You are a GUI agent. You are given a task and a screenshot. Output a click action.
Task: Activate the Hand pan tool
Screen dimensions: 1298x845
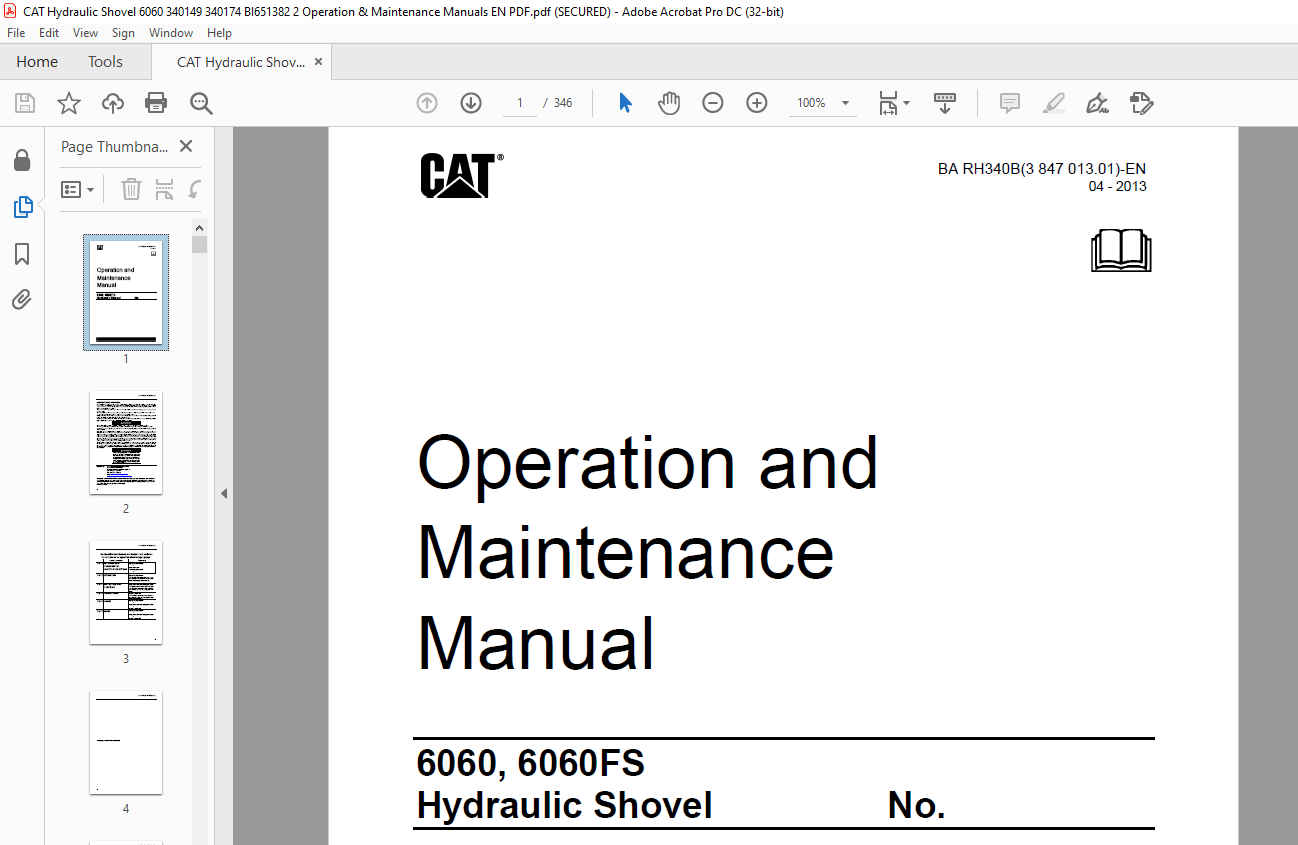(x=669, y=103)
